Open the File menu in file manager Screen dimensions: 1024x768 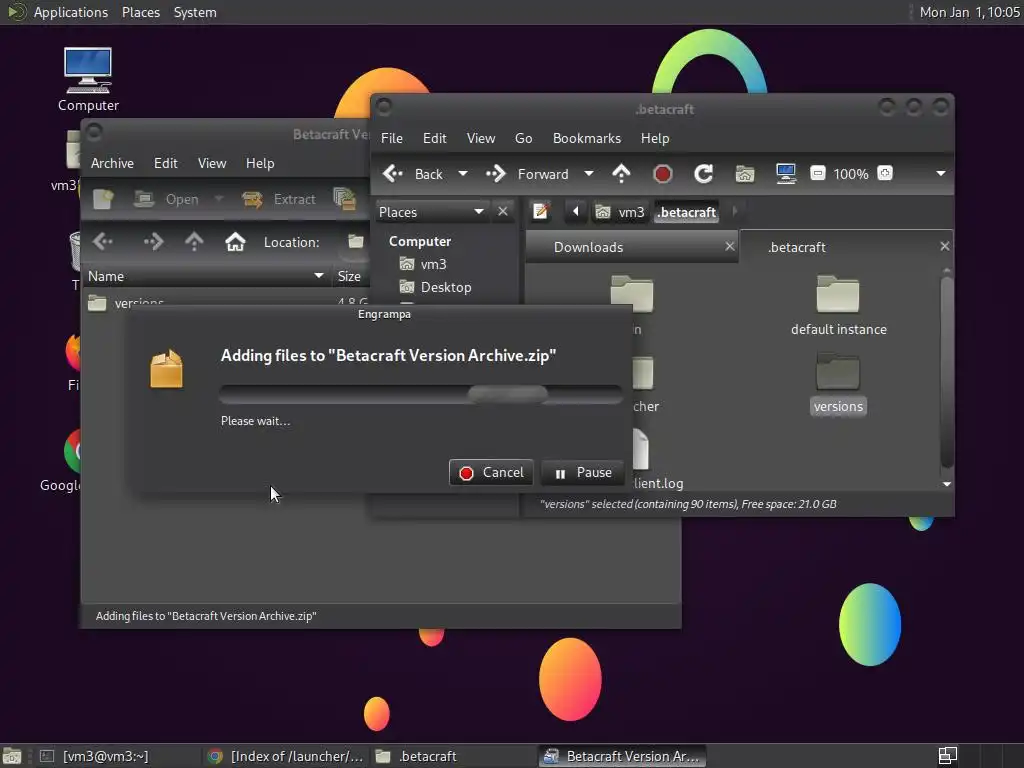tap(392, 138)
